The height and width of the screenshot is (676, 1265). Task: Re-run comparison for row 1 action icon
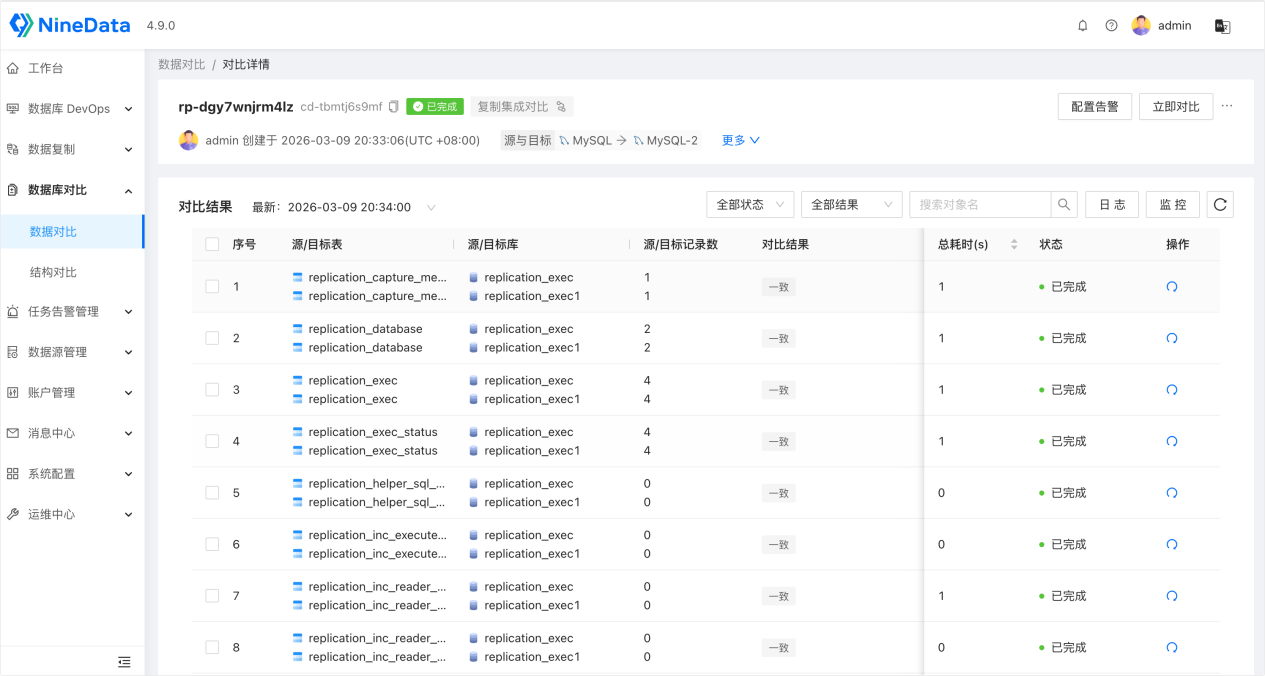tap(1172, 287)
